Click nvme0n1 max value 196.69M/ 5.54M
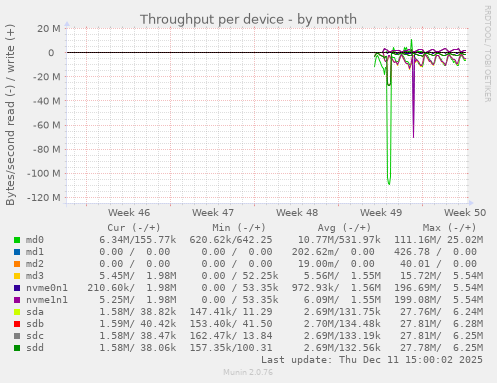 coord(439,288)
